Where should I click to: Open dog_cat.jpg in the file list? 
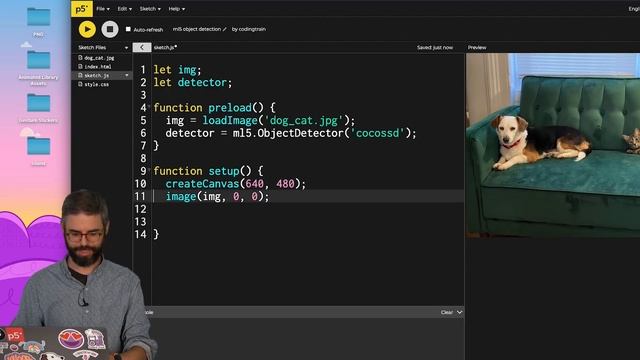click(99, 58)
